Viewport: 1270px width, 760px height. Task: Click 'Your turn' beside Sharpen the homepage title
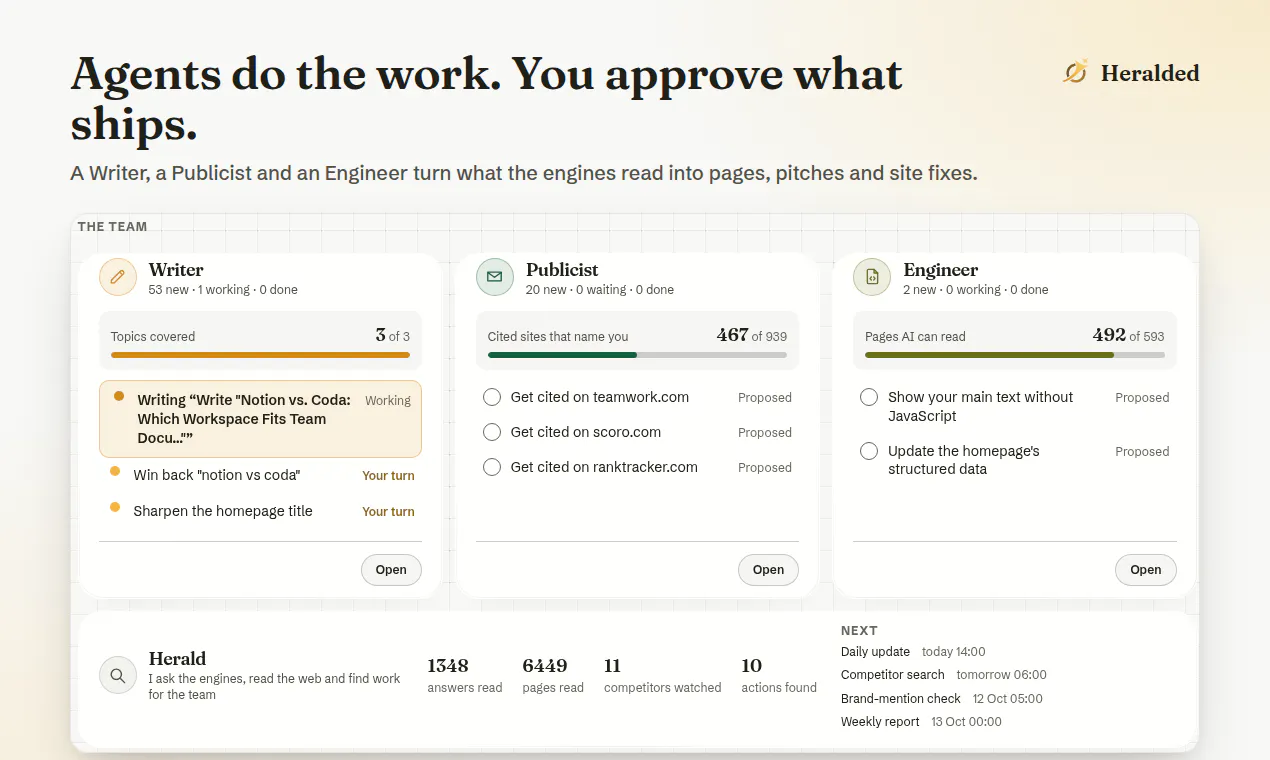tap(388, 512)
